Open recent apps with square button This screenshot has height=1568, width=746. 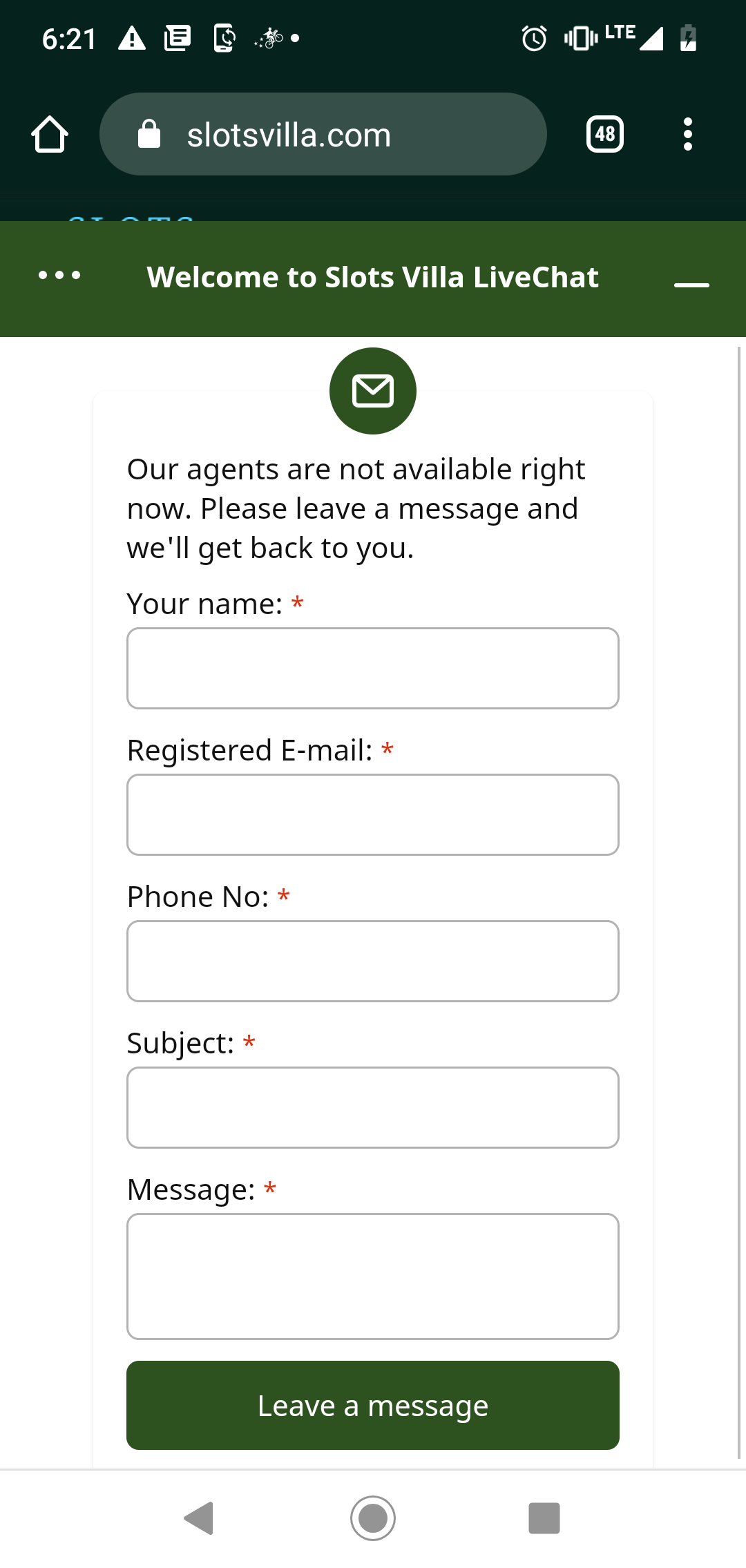pyautogui.click(x=544, y=1518)
